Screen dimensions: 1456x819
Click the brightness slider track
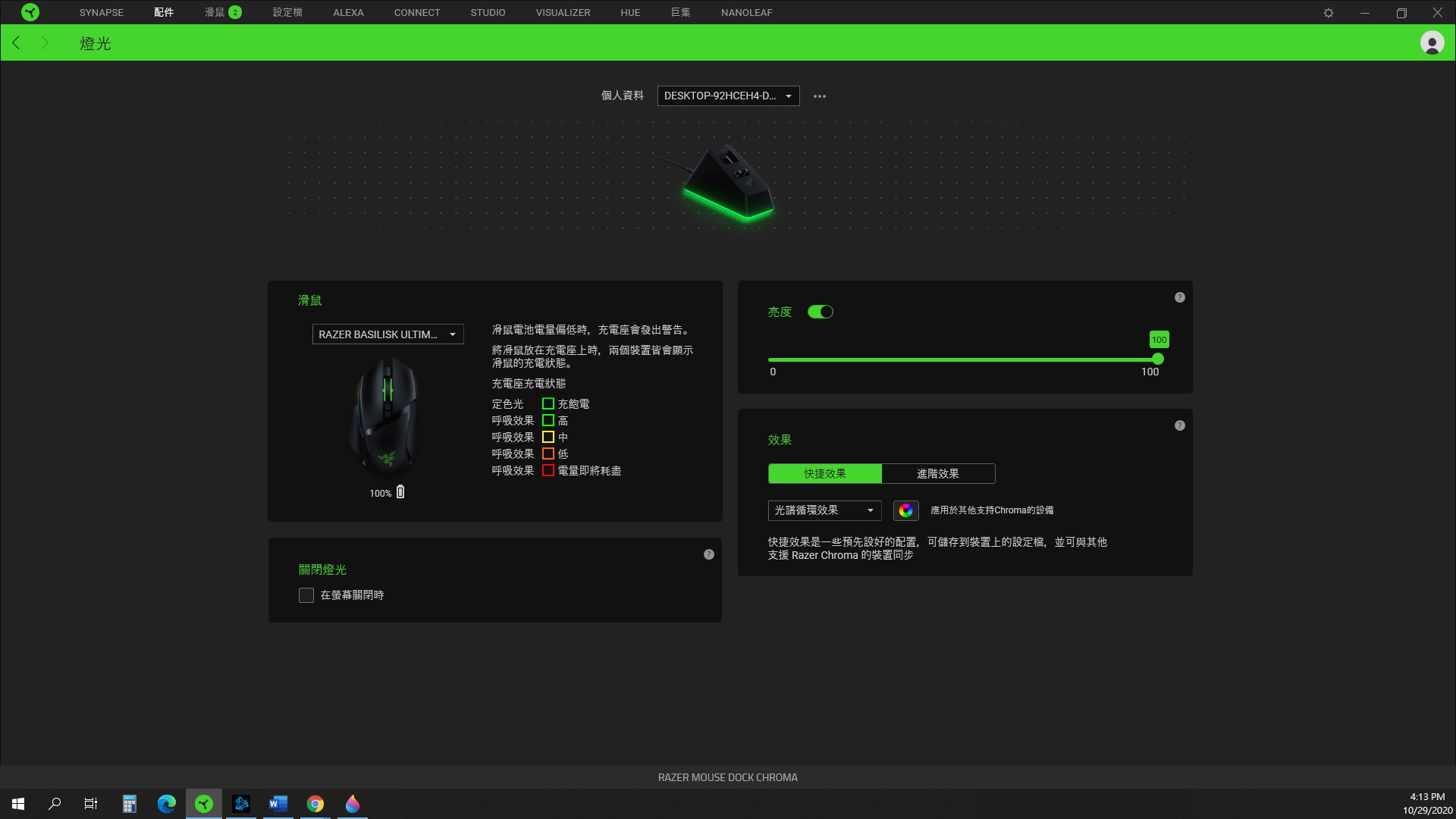point(963,359)
